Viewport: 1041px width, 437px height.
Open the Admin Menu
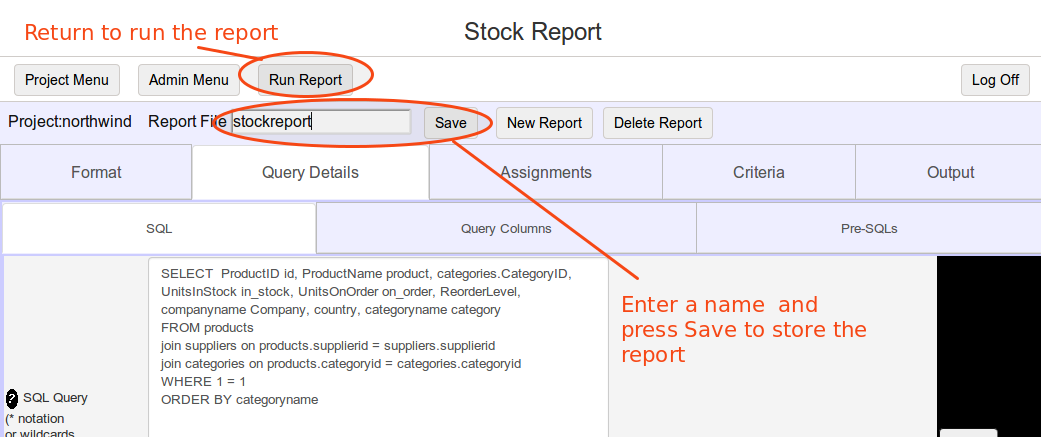pyautogui.click(x=189, y=80)
